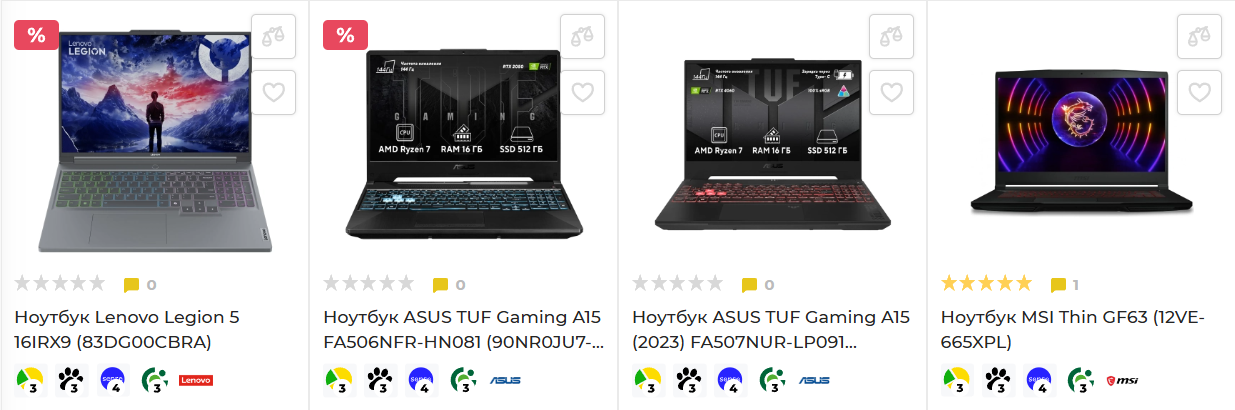Click the discount percent badge on Lenovo Legion
Image resolution: width=1235 pixels, height=410 pixels.
(x=37, y=35)
